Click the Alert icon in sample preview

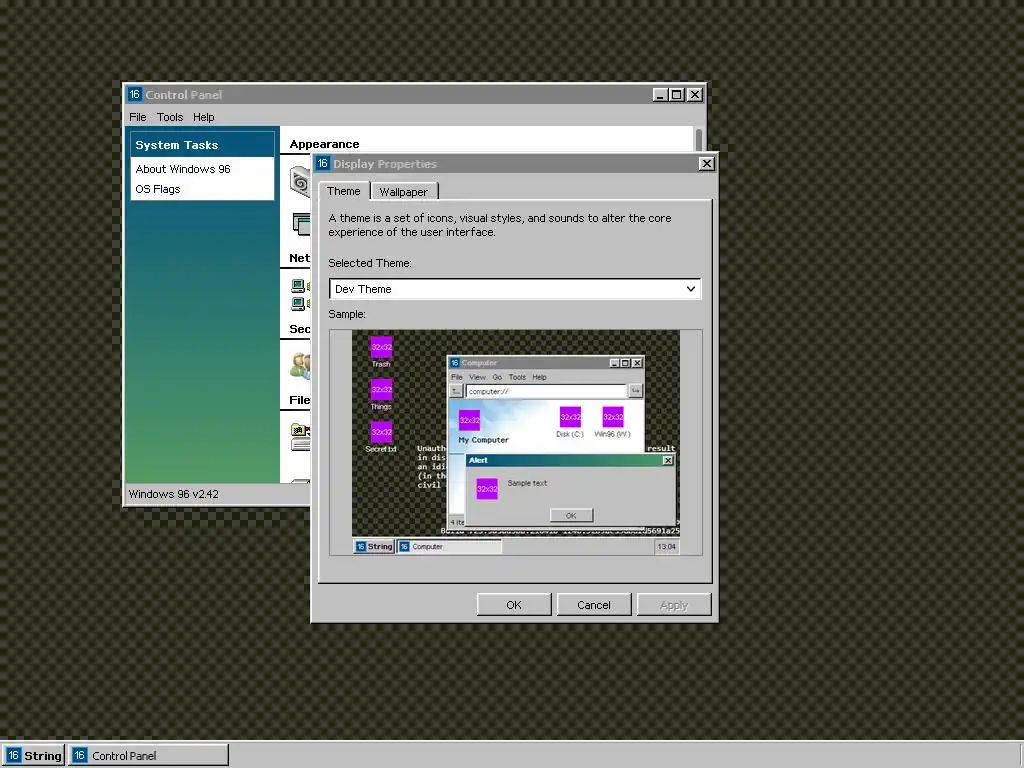click(487, 488)
